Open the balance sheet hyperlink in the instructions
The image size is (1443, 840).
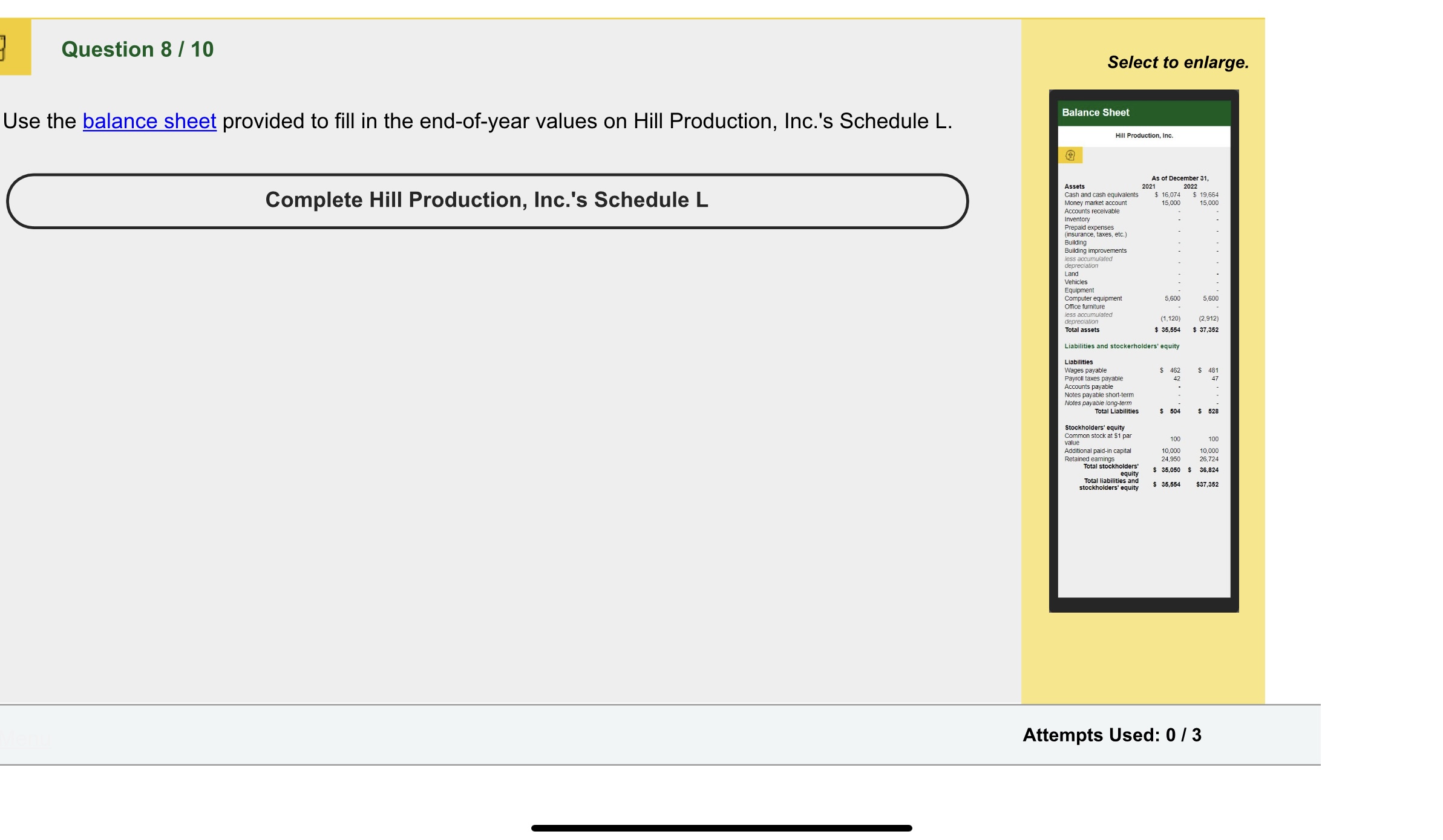(149, 121)
